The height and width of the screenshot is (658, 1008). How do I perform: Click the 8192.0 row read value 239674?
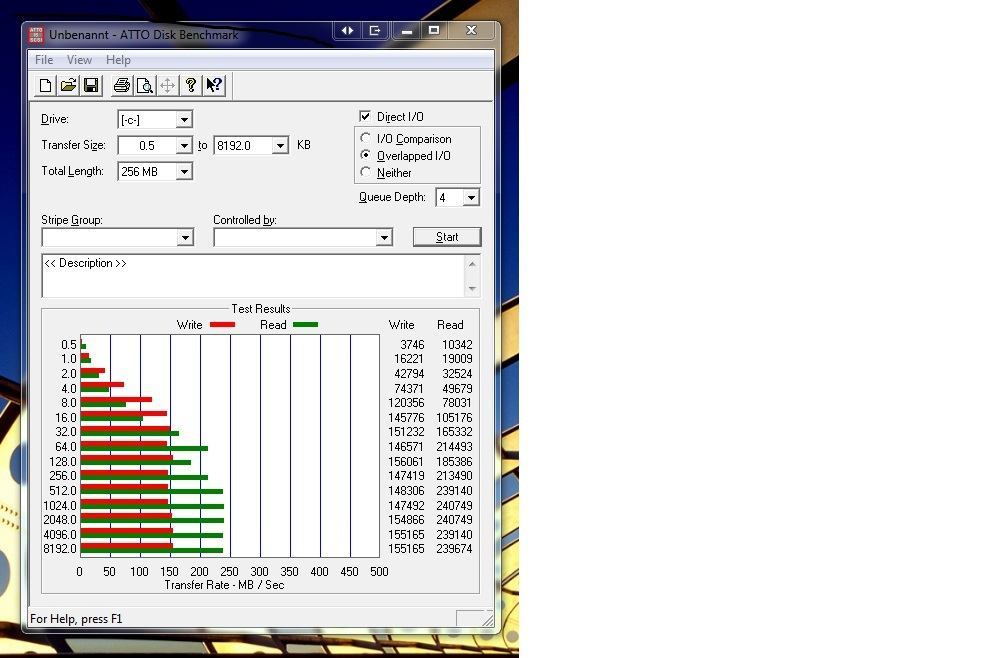(x=454, y=549)
